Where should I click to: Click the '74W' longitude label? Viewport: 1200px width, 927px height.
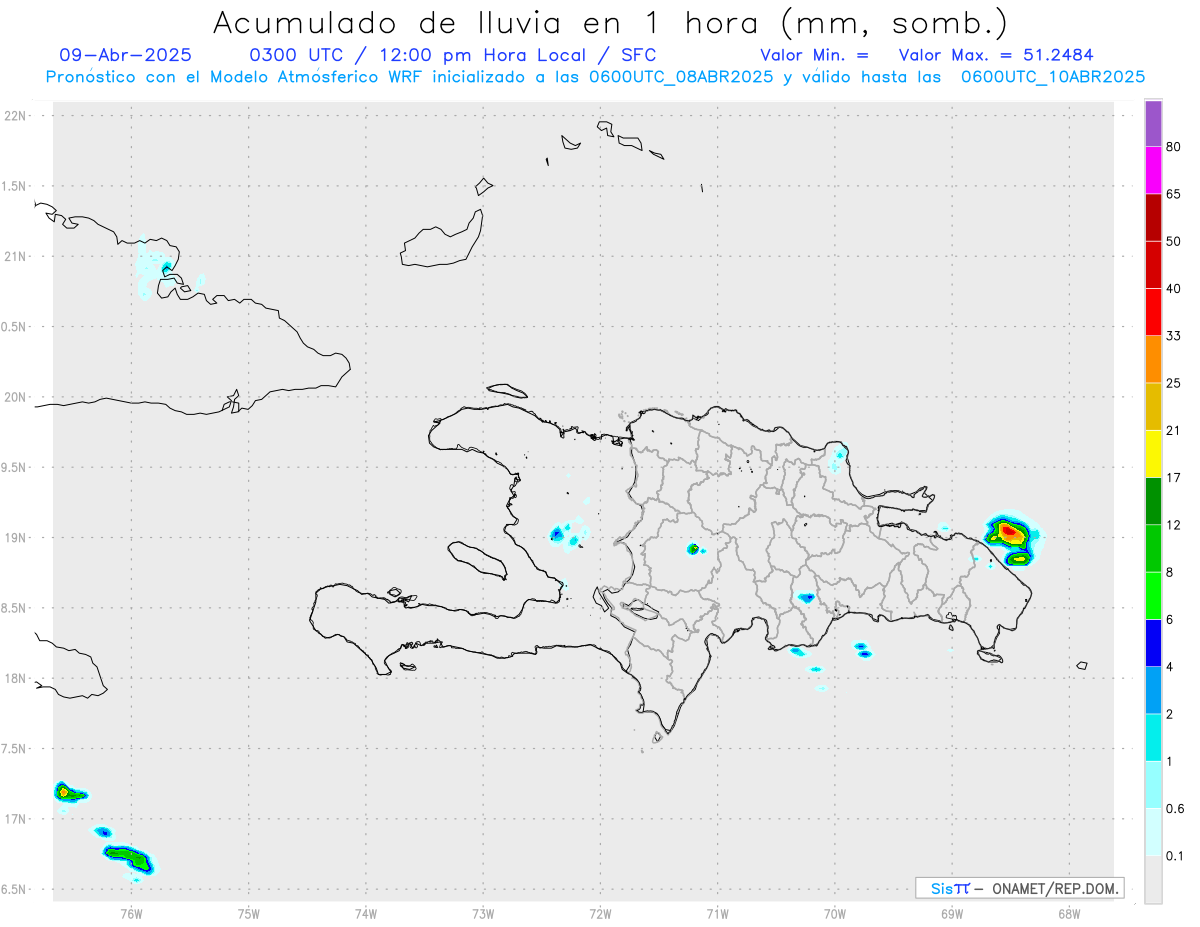[x=366, y=914]
